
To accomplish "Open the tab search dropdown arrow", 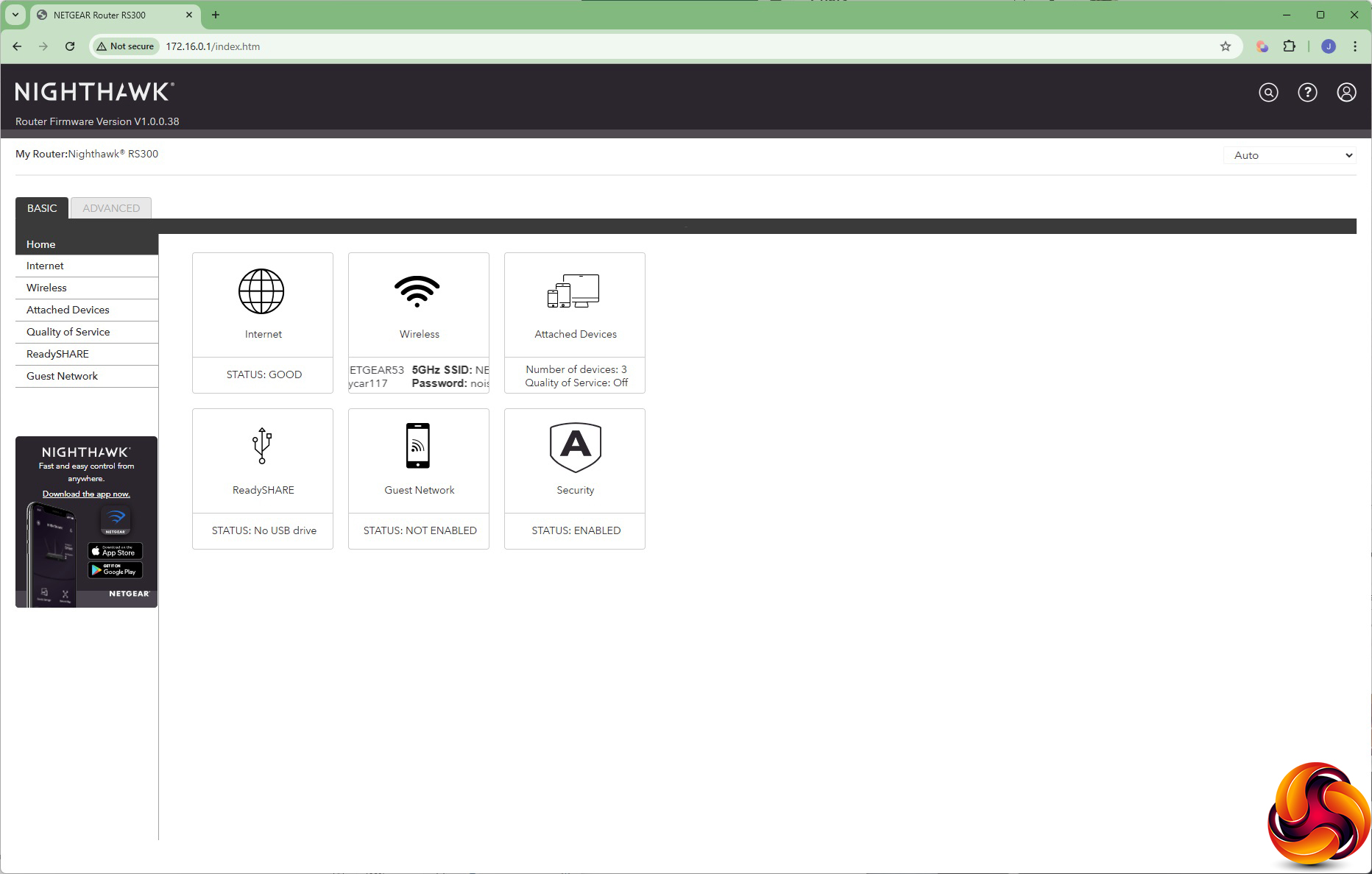I will pos(15,15).
